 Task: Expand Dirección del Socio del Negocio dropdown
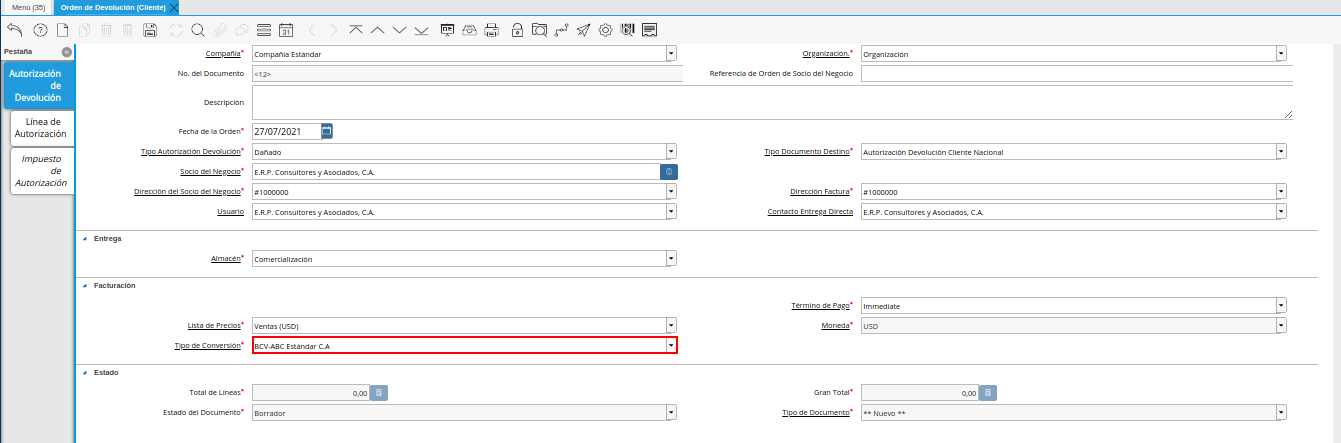pos(671,192)
